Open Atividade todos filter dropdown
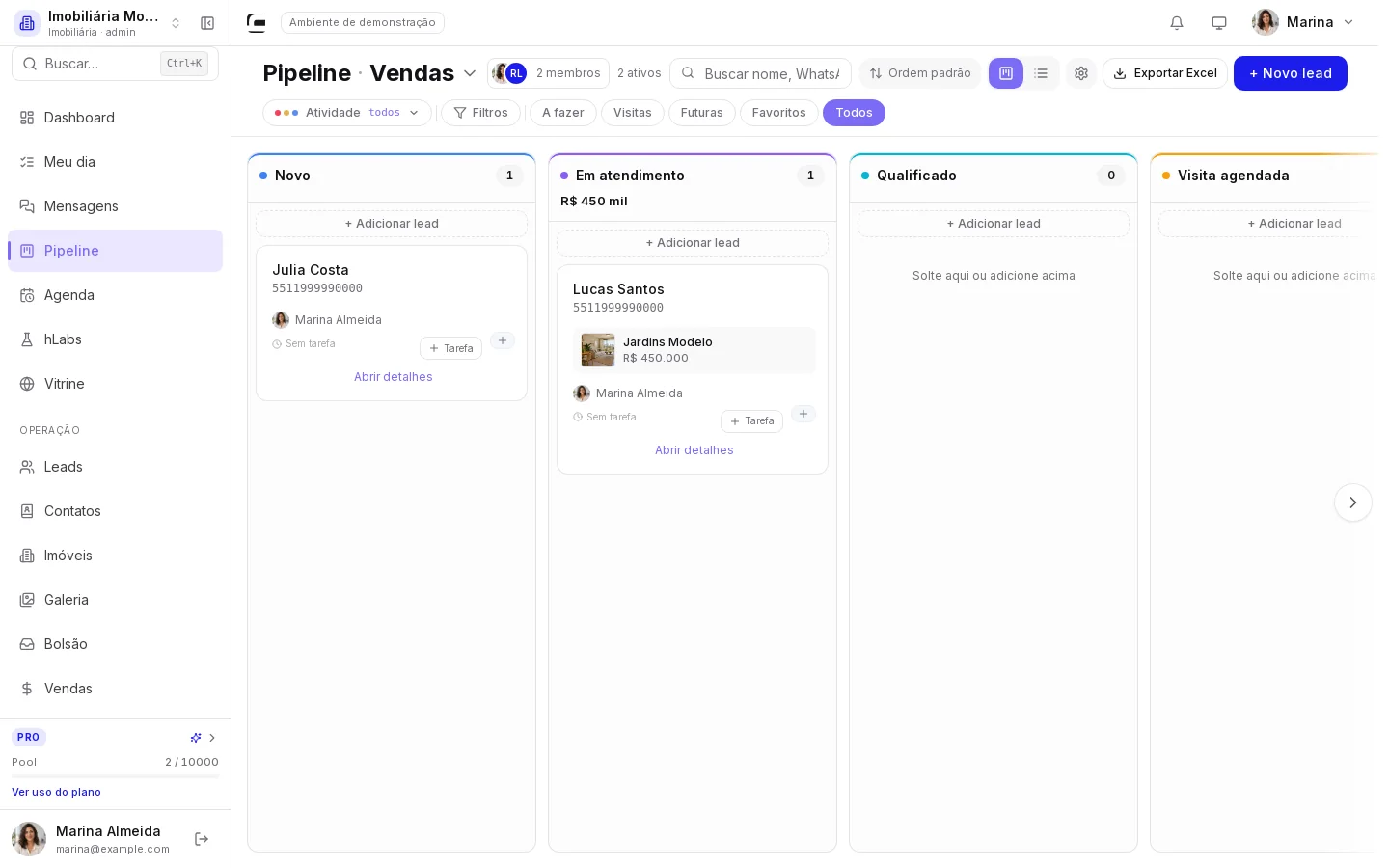1389x868 pixels. pos(347,113)
